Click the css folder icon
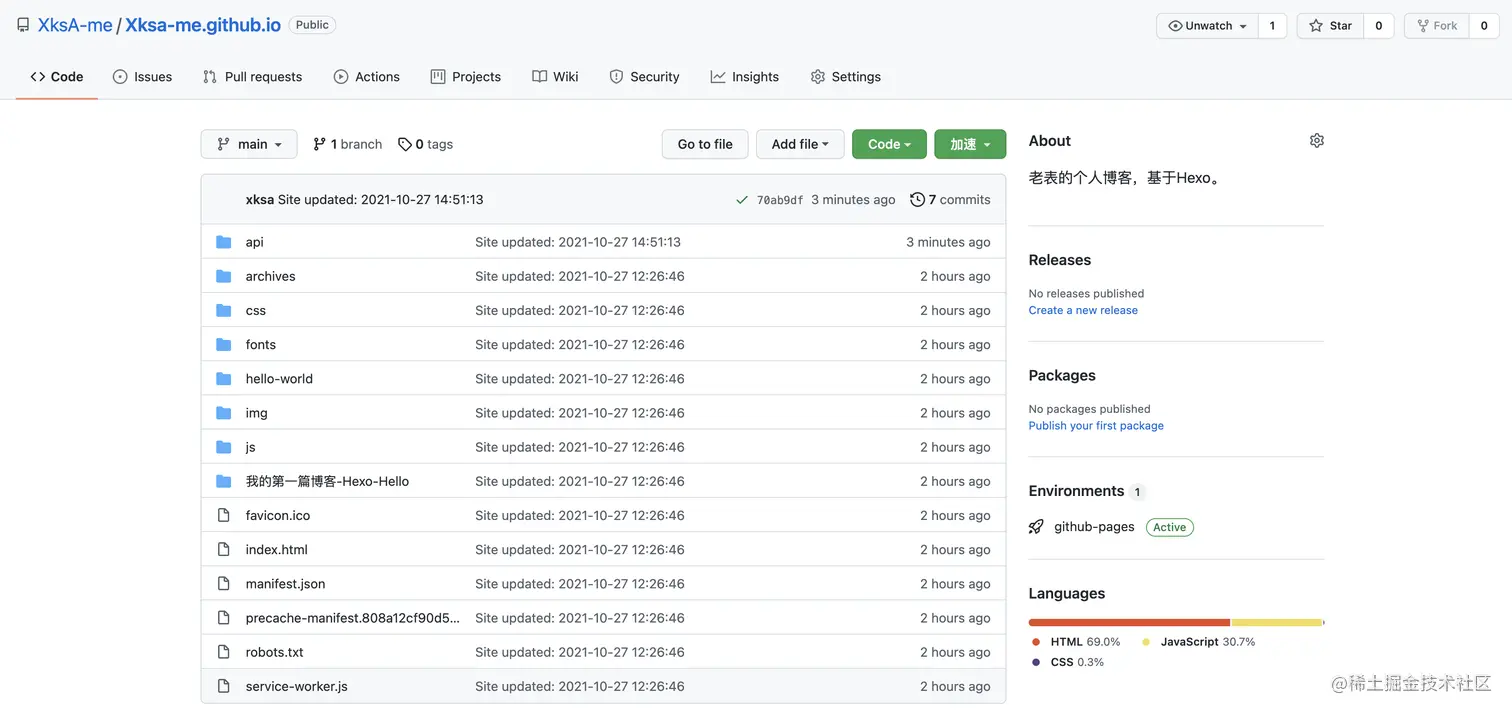Image resolution: width=1512 pixels, height=714 pixels. pyautogui.click(x=224, y=310)
